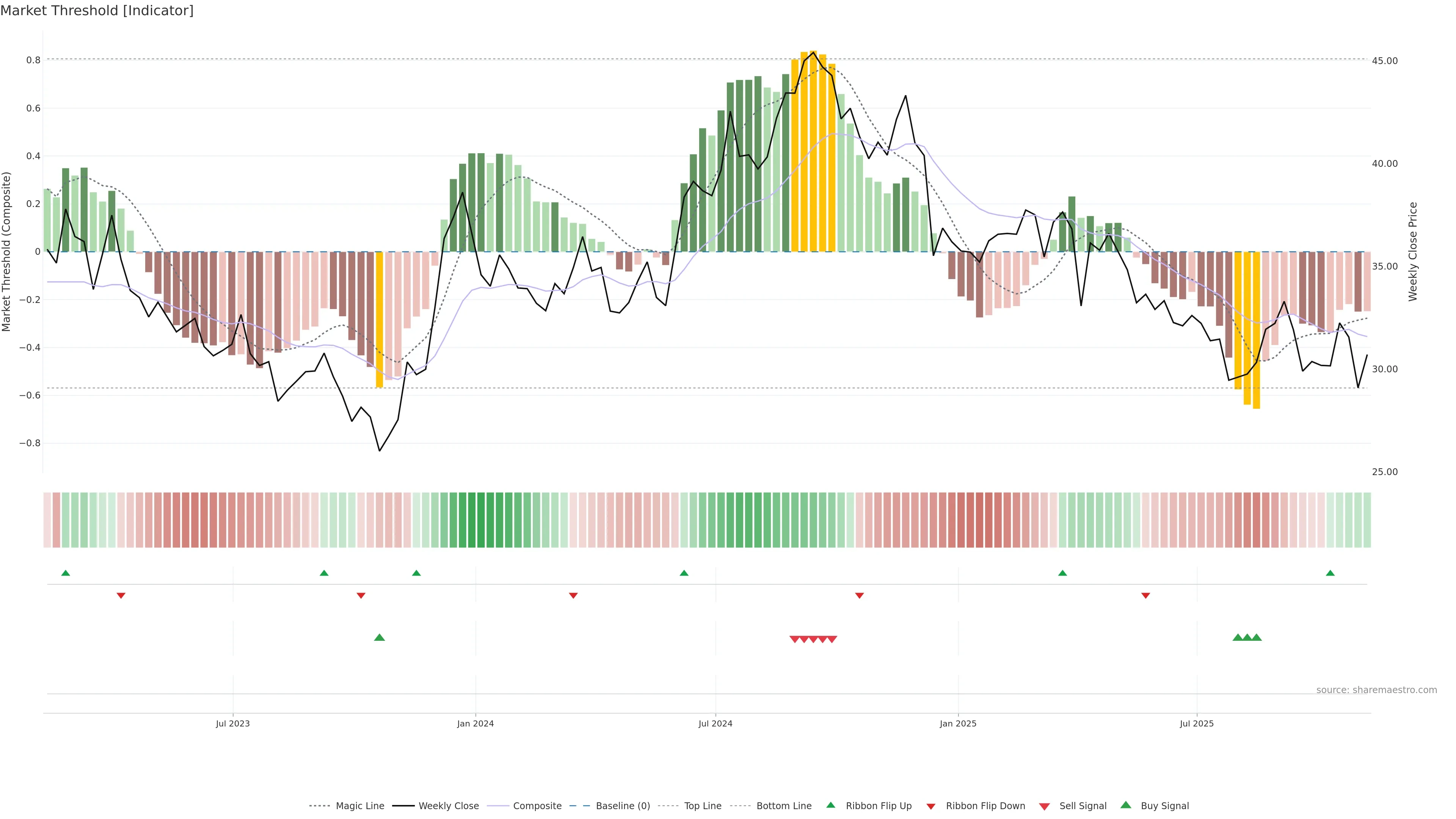This screenshot has width=1456, height=819.
Task: Click the Market Threshold [Indicator] chart title
Action: [97, 11]
